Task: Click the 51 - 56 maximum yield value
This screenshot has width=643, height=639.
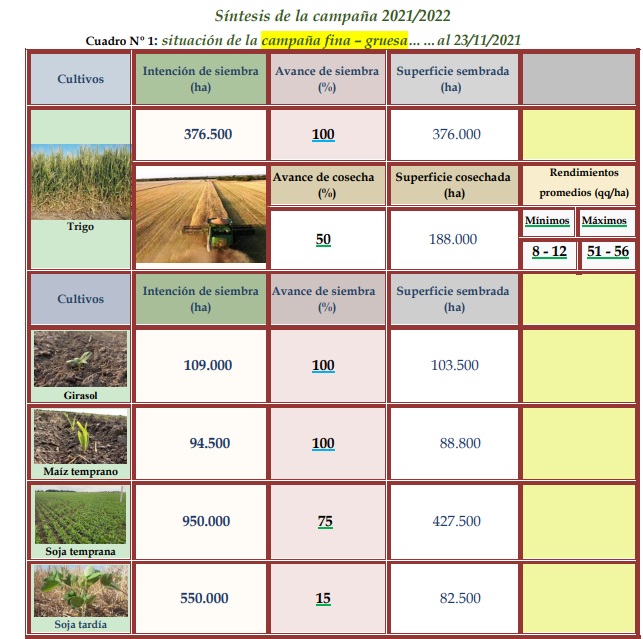Action: coord(608,252)
